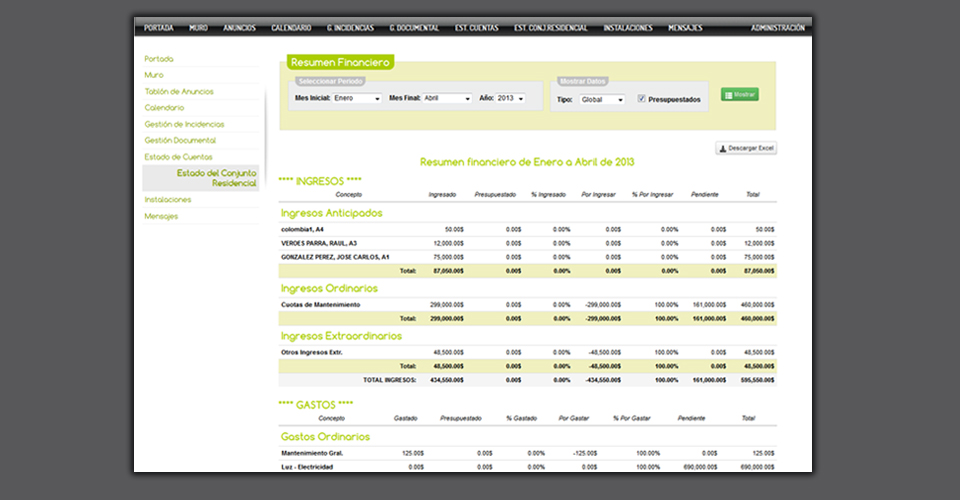Viewport: 960px width, 500px height.
Task: Open Mensajes sidebar link
Action: tap(162, 216)
